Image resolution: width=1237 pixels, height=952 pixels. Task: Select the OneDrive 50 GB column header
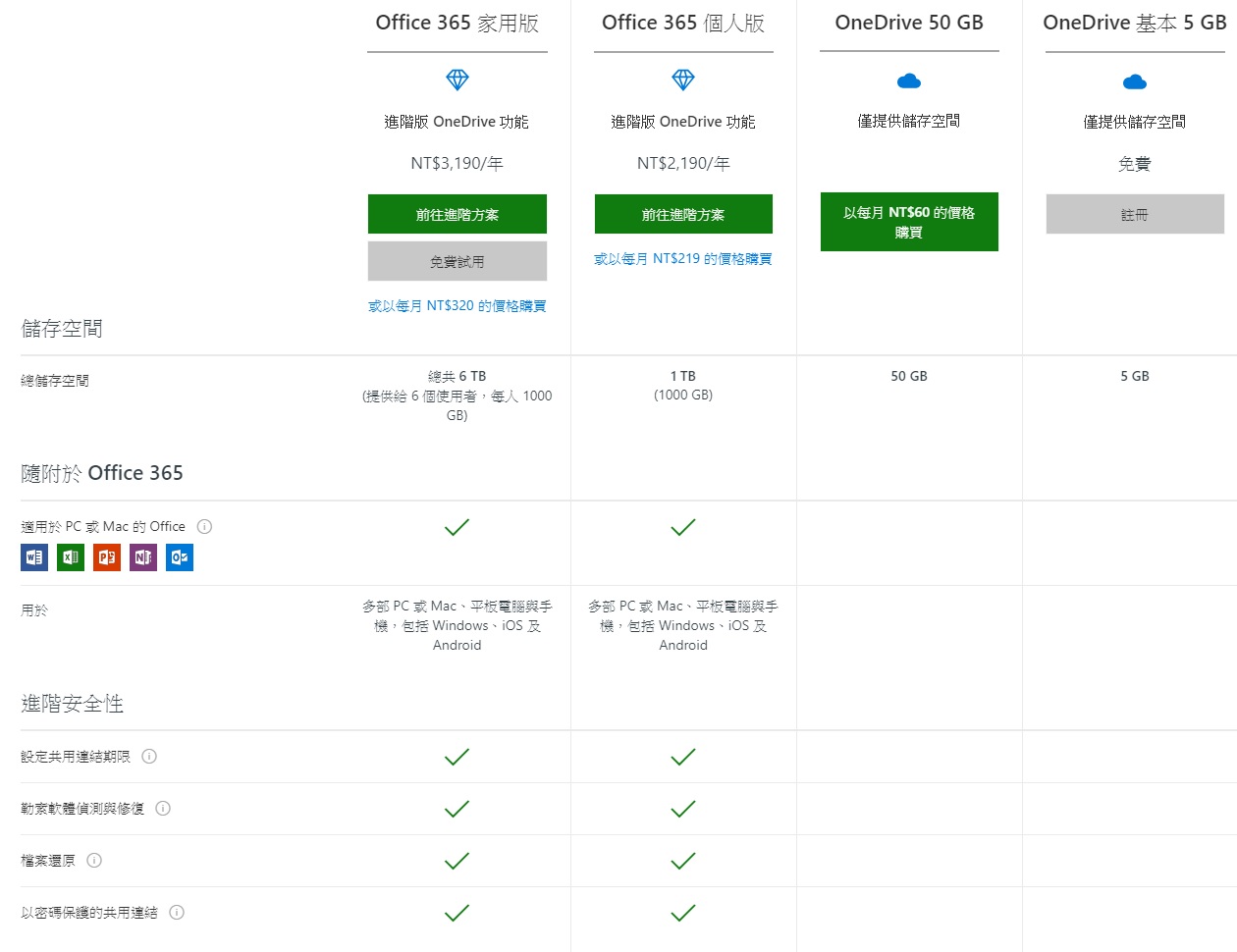click(908, 22)
